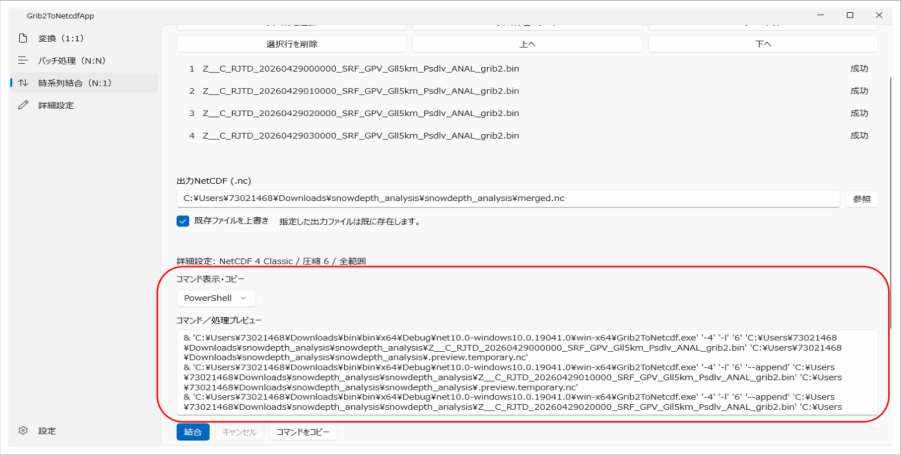
Task: Move selected row down with 下へ
Action: click(763, 44)
